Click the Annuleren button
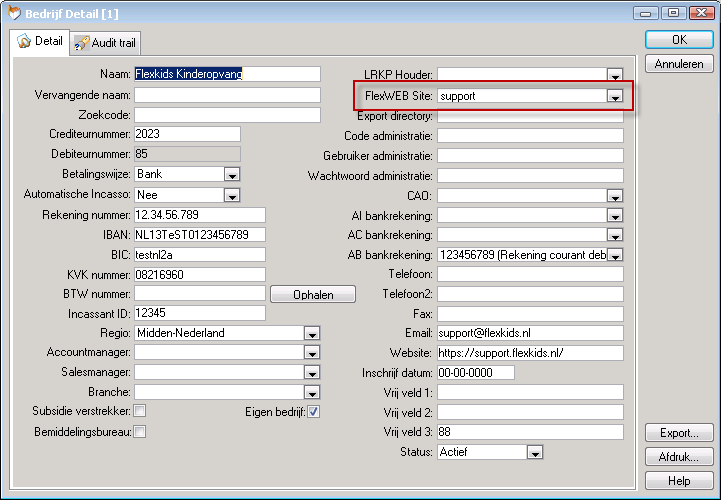 click(x=679, y=64)
